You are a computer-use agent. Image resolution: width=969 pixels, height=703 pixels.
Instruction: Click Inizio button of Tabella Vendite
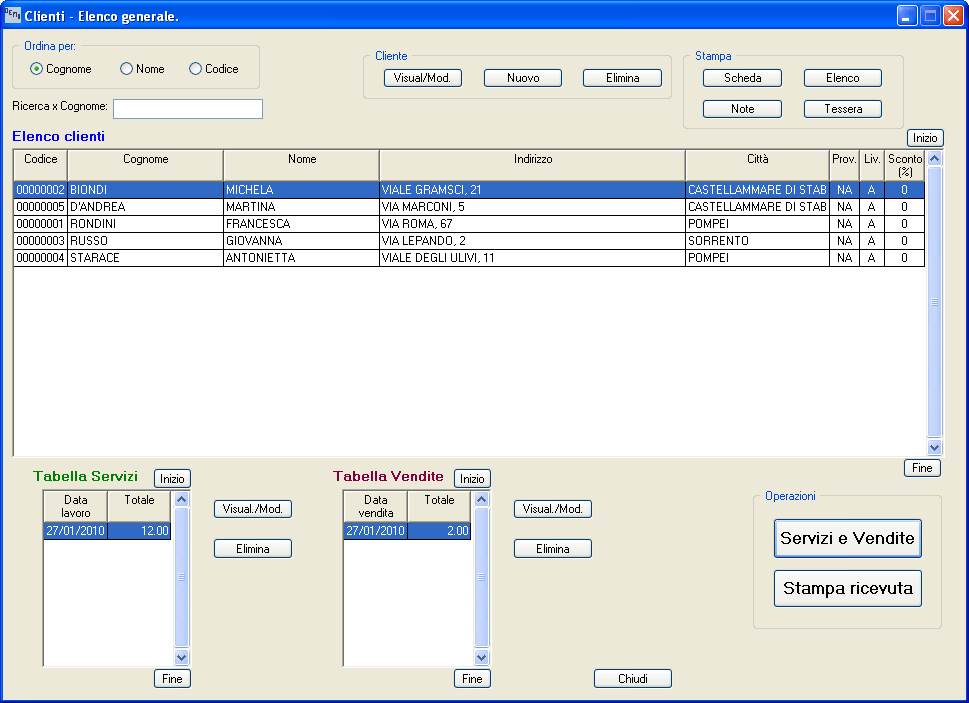click(x=472, y=479)
